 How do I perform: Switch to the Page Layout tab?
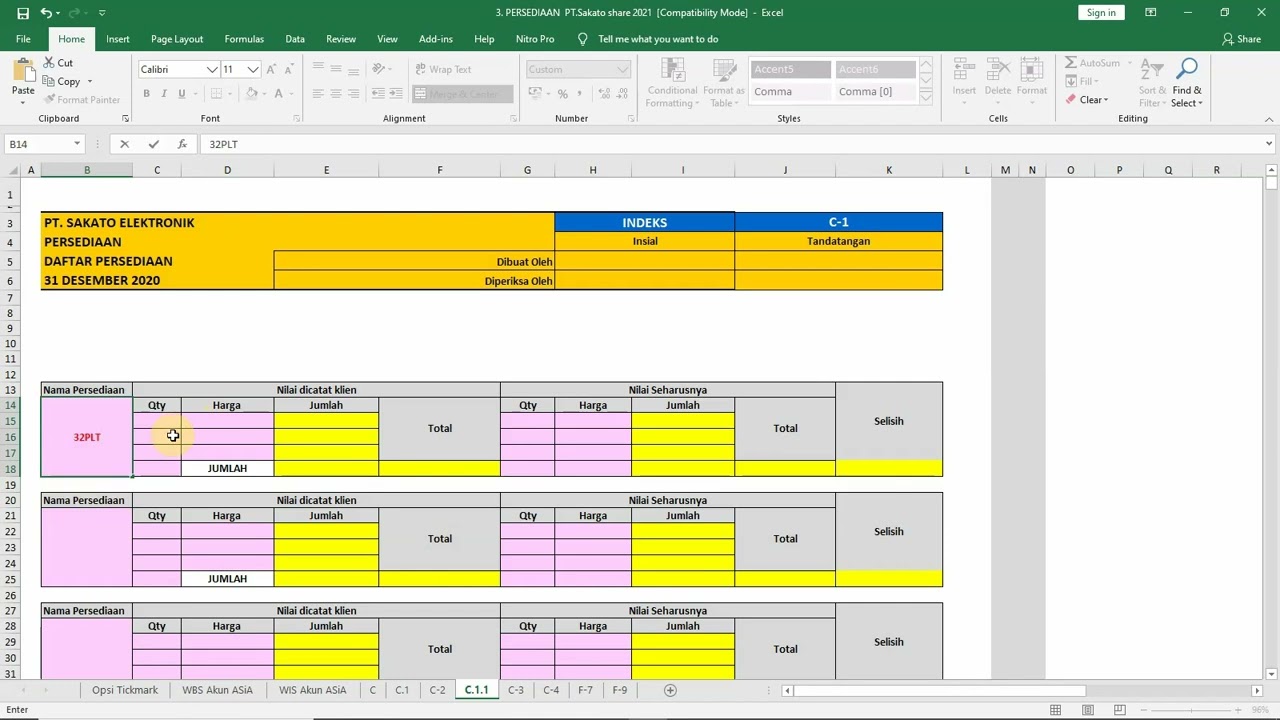(x=177, y=39)
